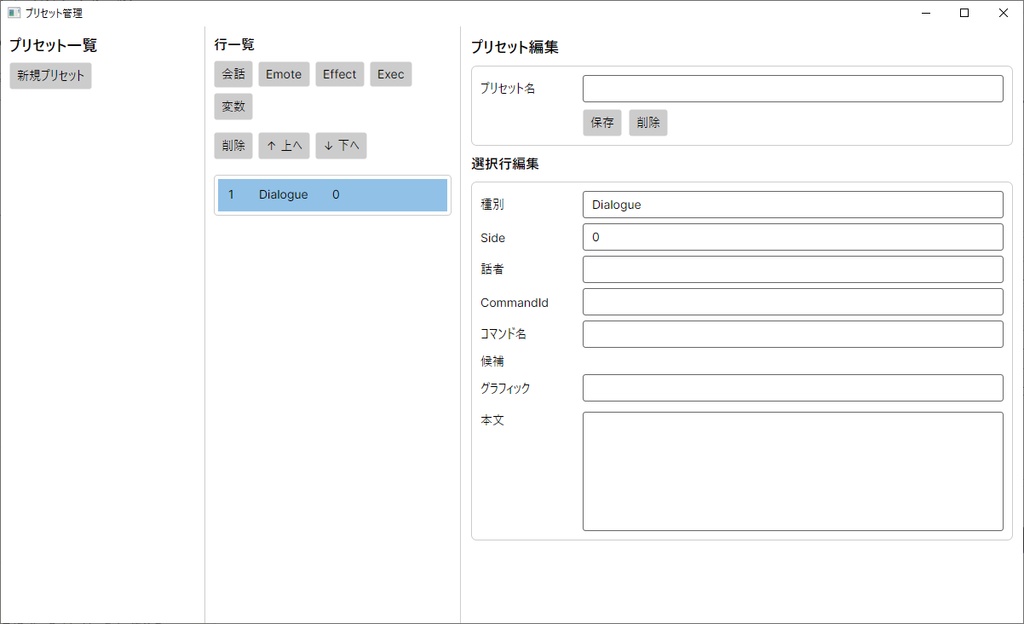The width and height of the screenshot is (1024, 624).
Task: Add an Emote row
Action: coord(283,73)
